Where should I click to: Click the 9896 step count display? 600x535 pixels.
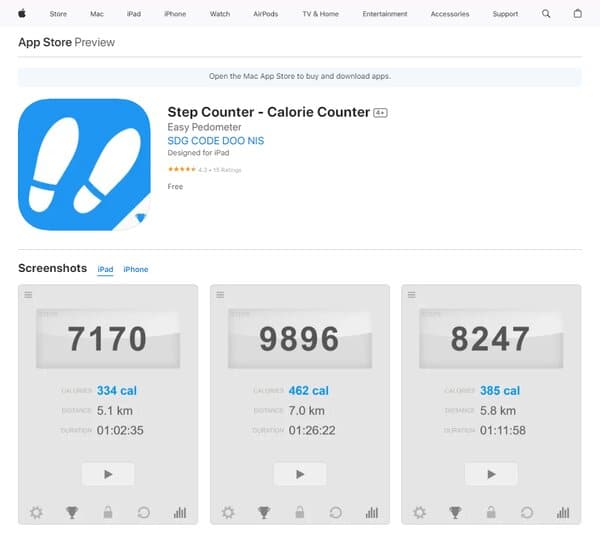300,339
